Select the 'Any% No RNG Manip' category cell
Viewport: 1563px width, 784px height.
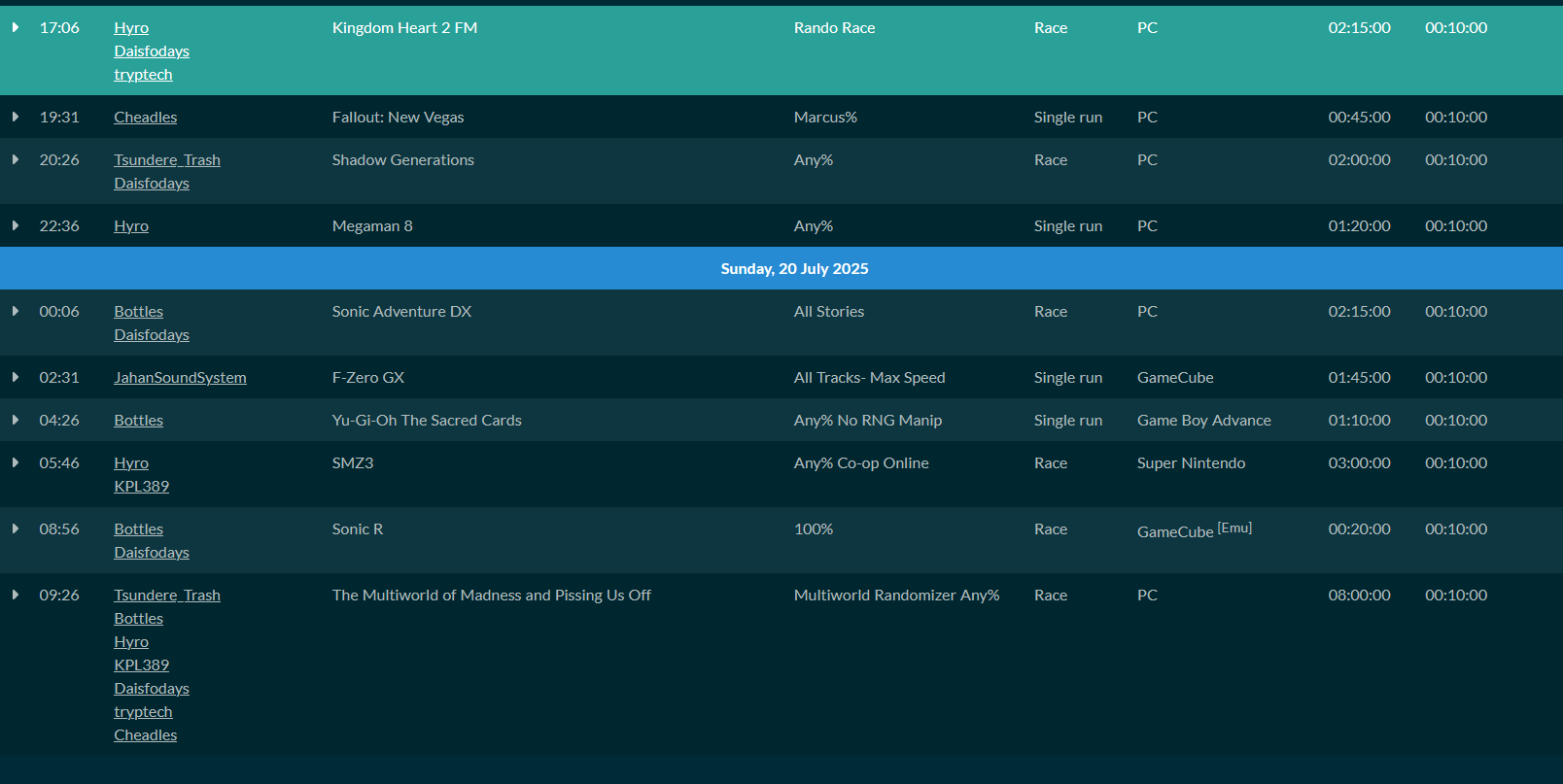coord(868,421)
